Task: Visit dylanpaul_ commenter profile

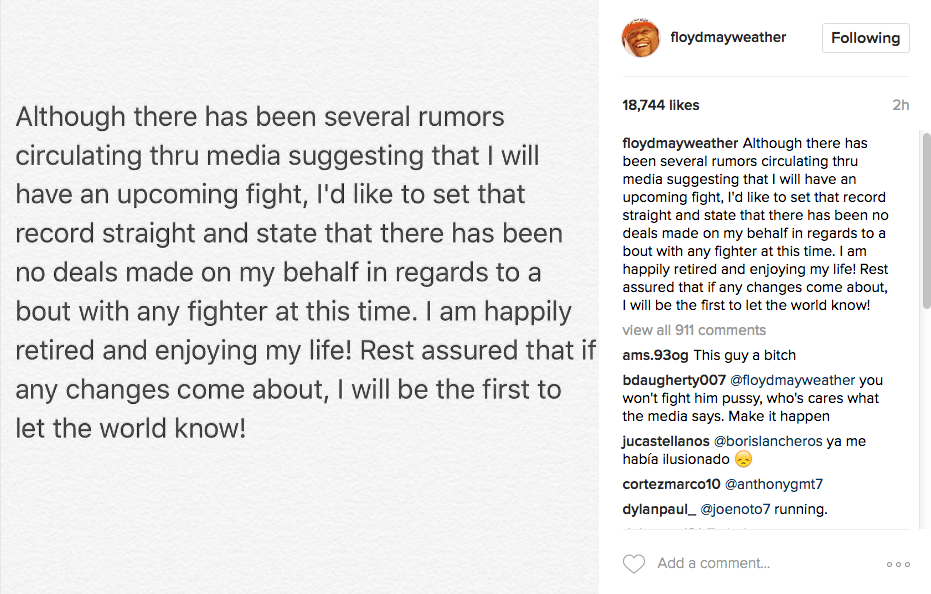Action: 657,509
